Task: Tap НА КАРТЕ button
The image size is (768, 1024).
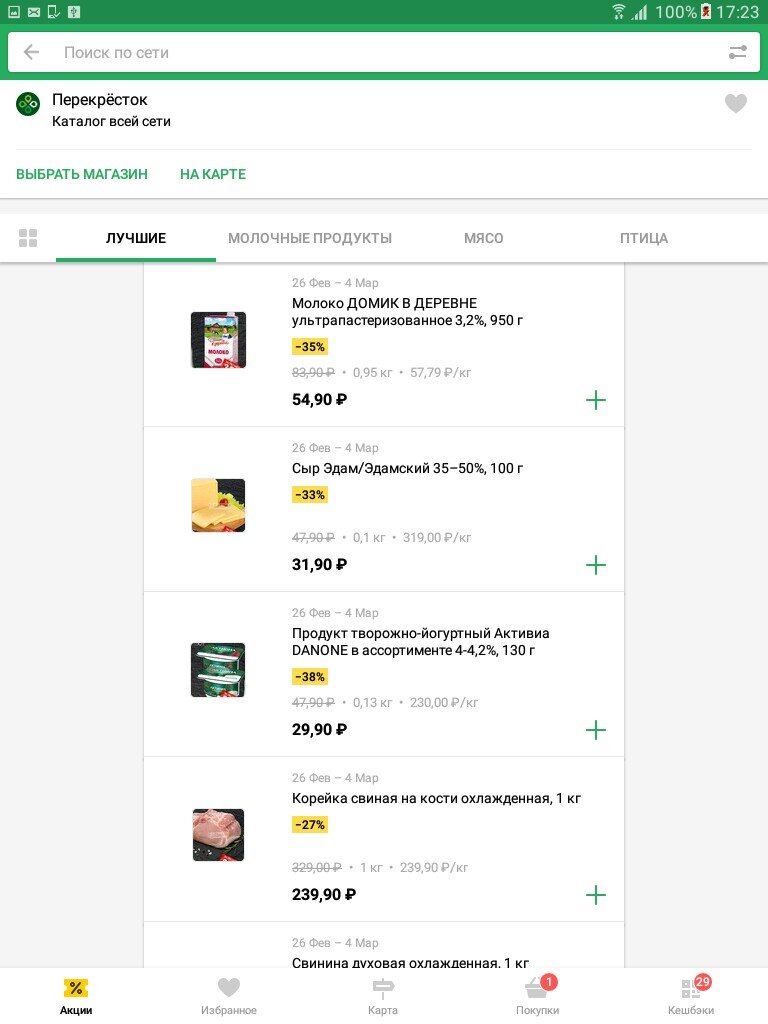Action: (x=213, y=174)
